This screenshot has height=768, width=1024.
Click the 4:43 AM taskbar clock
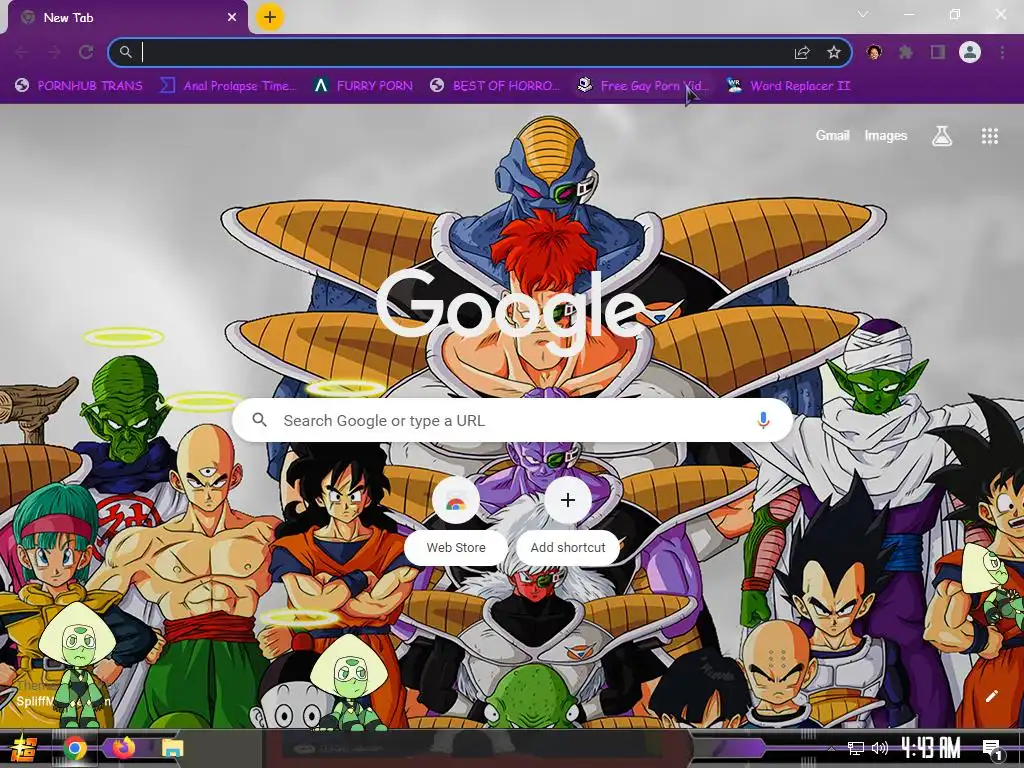(x=931, y=747)
